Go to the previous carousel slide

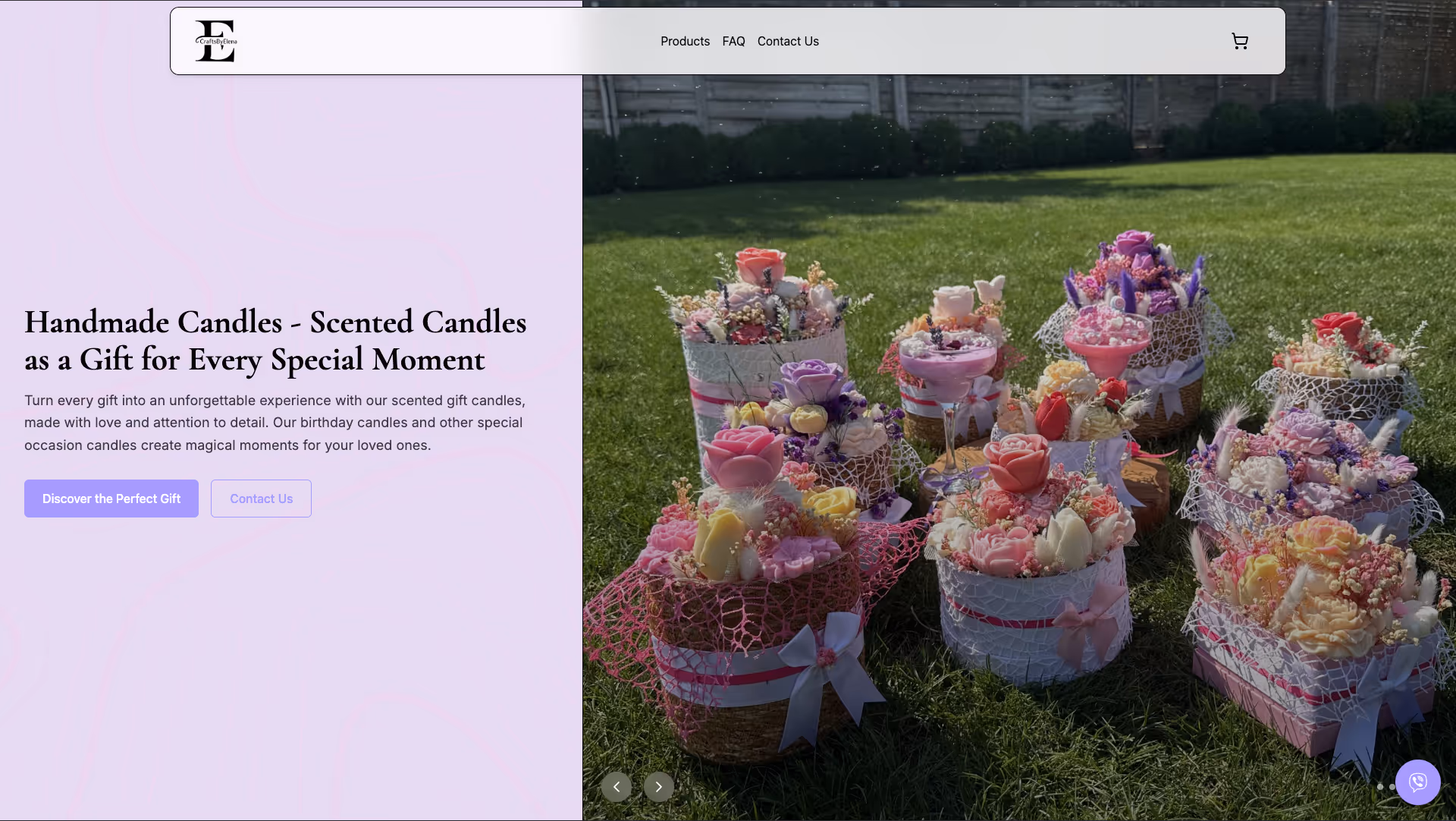click(x=617, y=787)
